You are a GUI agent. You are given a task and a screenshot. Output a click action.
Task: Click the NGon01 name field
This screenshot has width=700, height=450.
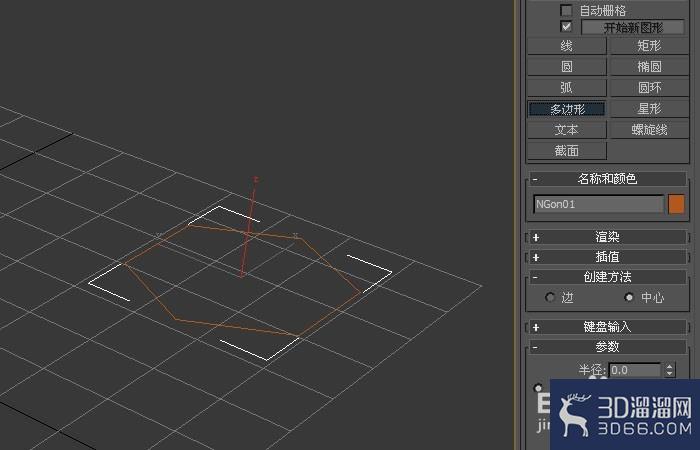pos(598,204)
